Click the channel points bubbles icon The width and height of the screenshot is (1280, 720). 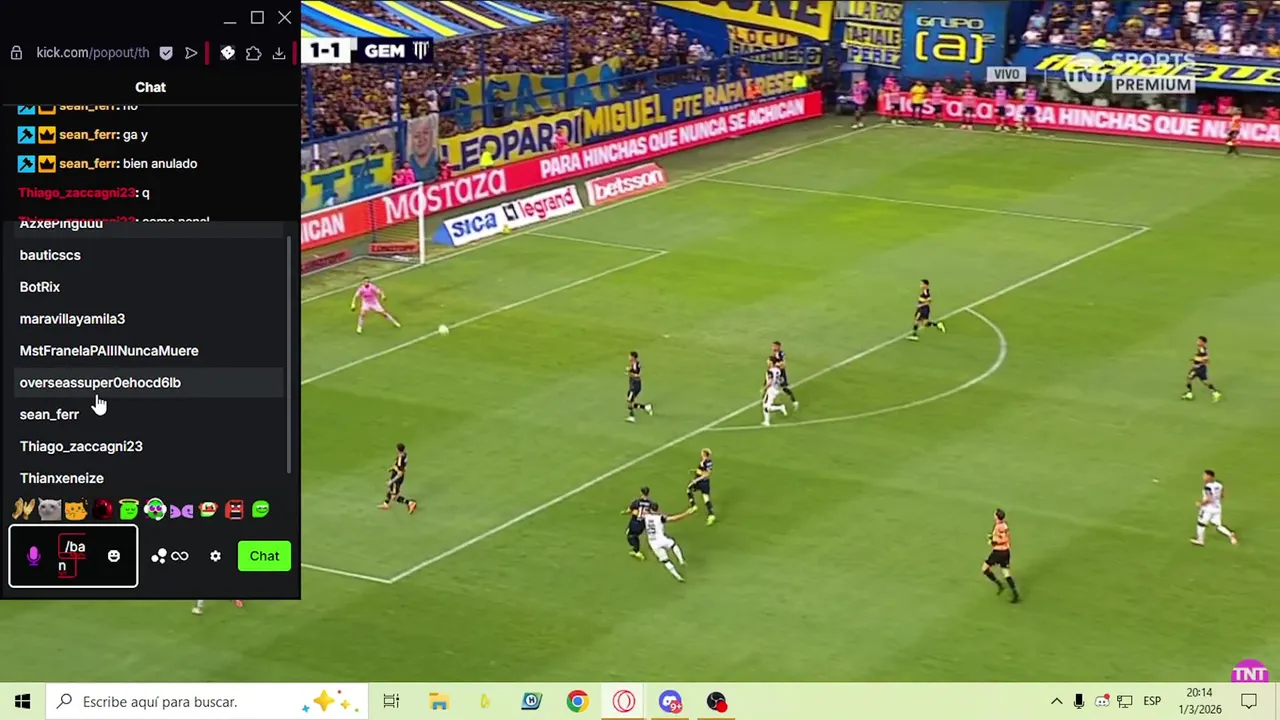tap(159, 556)
